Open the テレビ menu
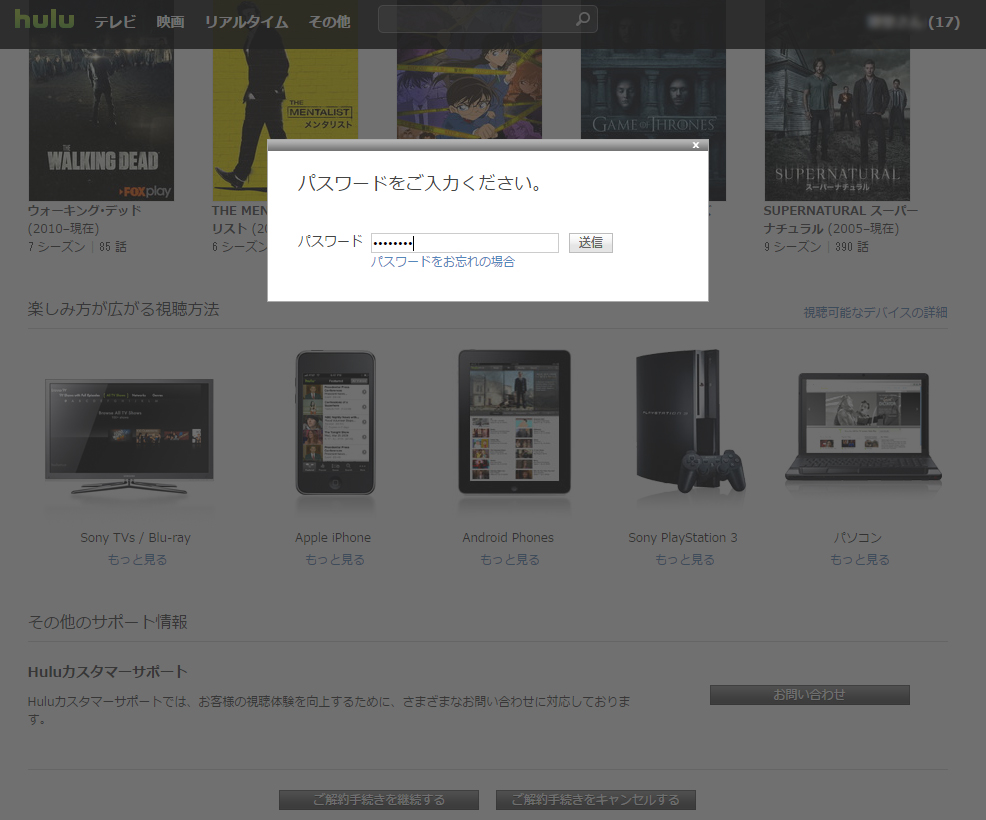 pos(115,22)
